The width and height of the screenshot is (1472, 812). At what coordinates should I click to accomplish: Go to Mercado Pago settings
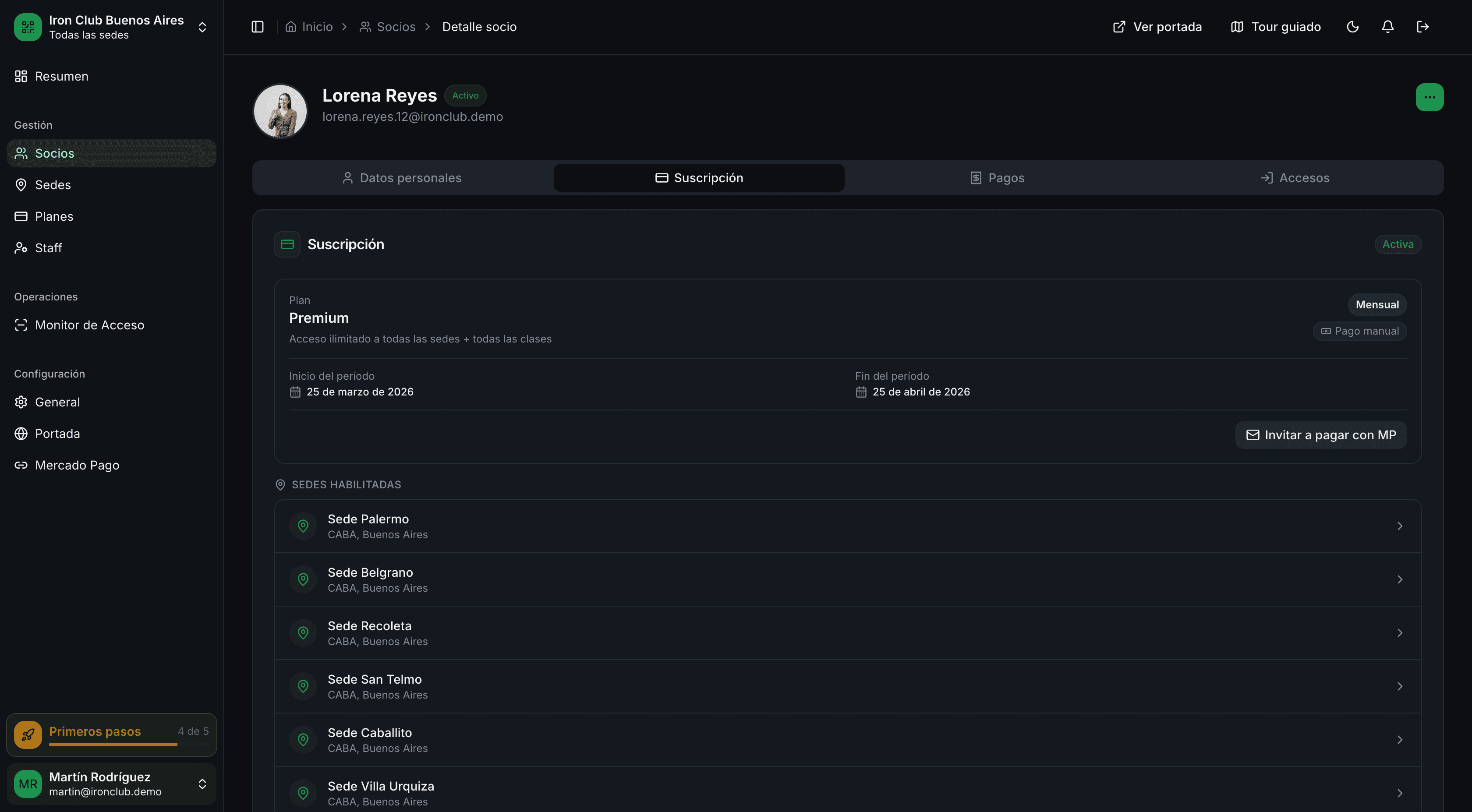click(x=77, y=465)
